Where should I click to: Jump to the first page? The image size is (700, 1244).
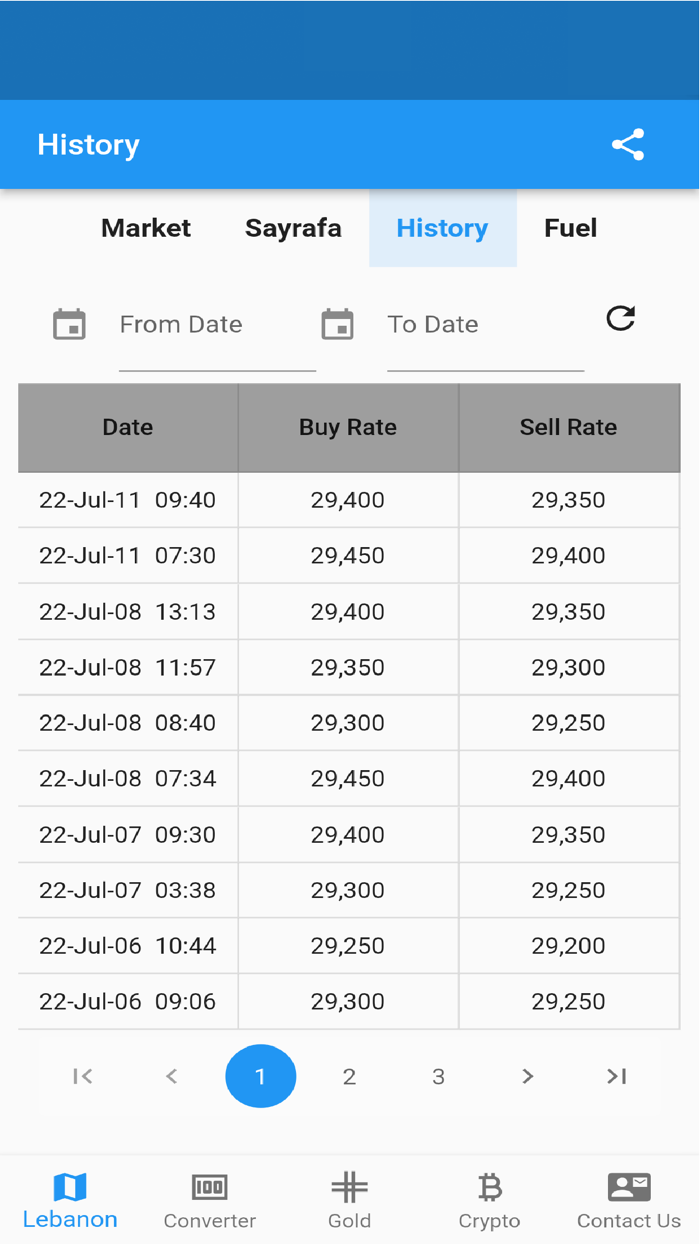tap(83, 1076)
